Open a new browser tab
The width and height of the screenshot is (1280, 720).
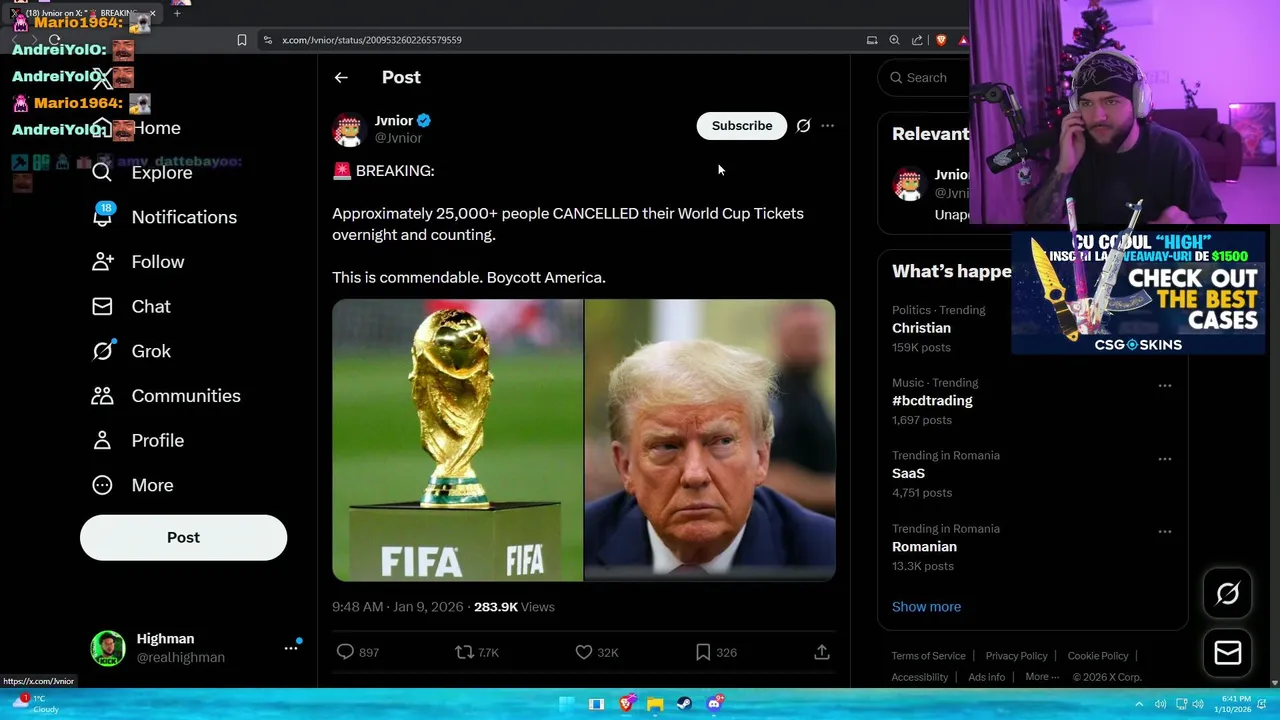(x=177, y=13)
